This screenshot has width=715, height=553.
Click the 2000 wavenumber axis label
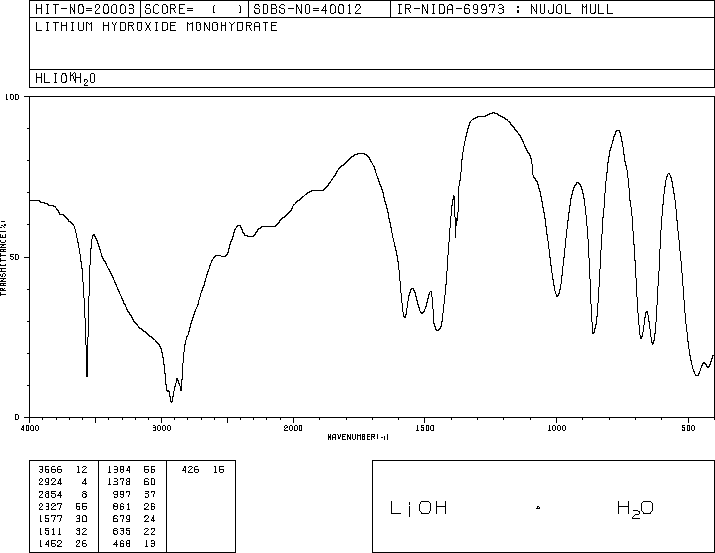[293, 427]
